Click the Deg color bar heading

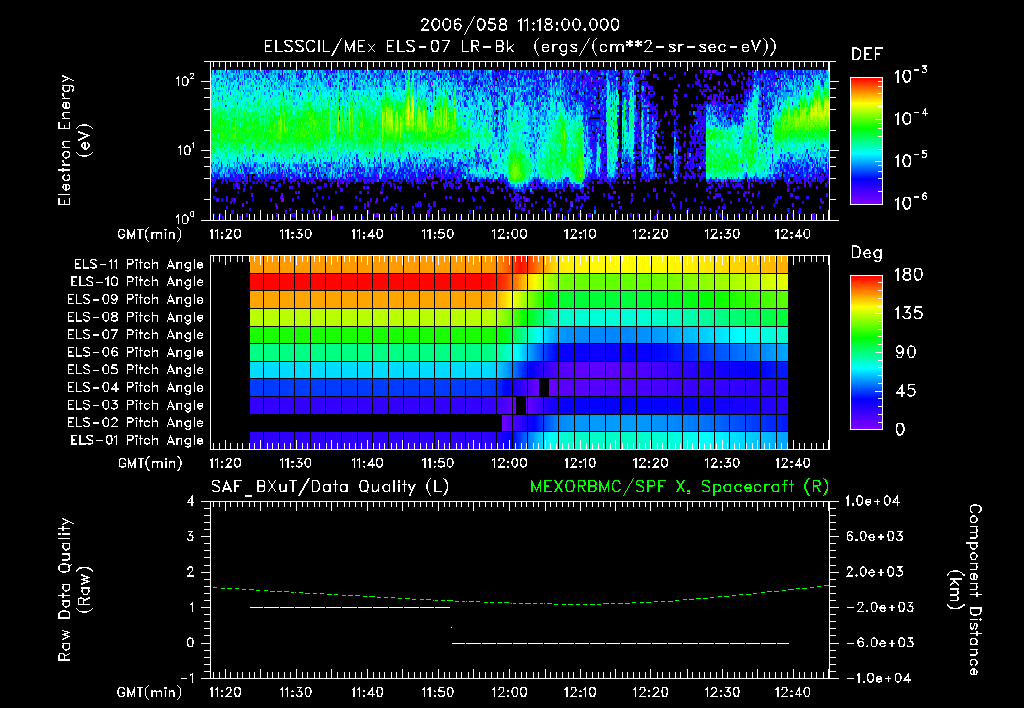point(867,253)
